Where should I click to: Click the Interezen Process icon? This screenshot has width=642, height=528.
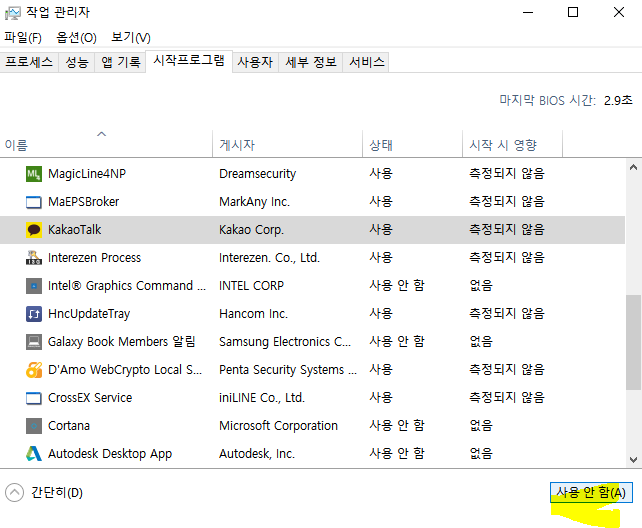[x=34, y=258]
